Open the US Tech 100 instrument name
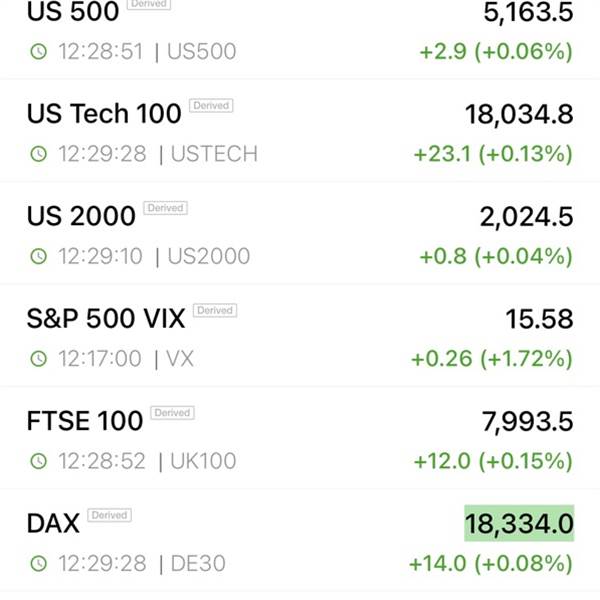Image resolution: width=600 pixels, height=600 pixels. click(104, 114)
